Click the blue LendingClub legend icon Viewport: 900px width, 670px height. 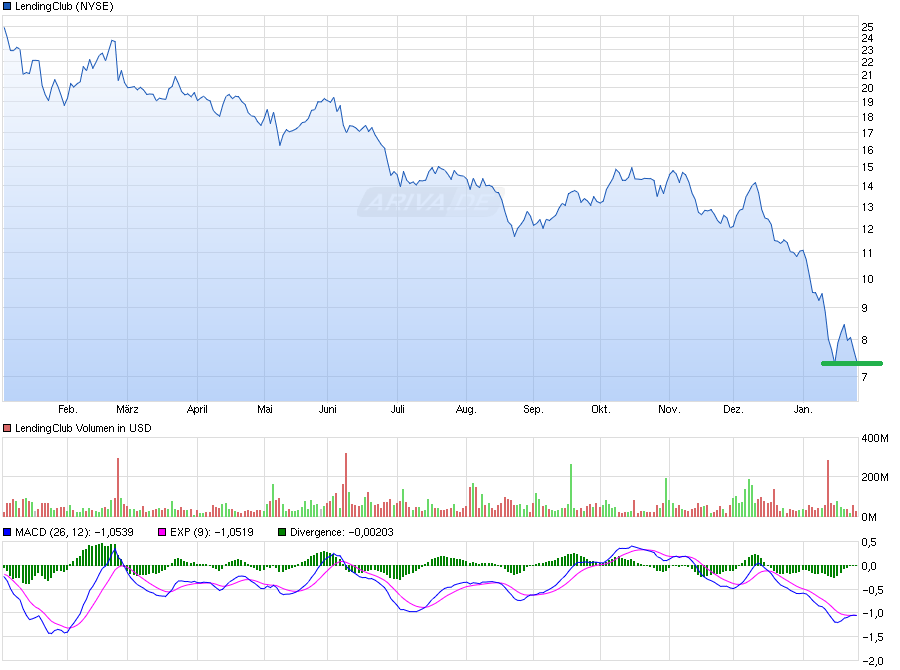[x=8, y=7]
